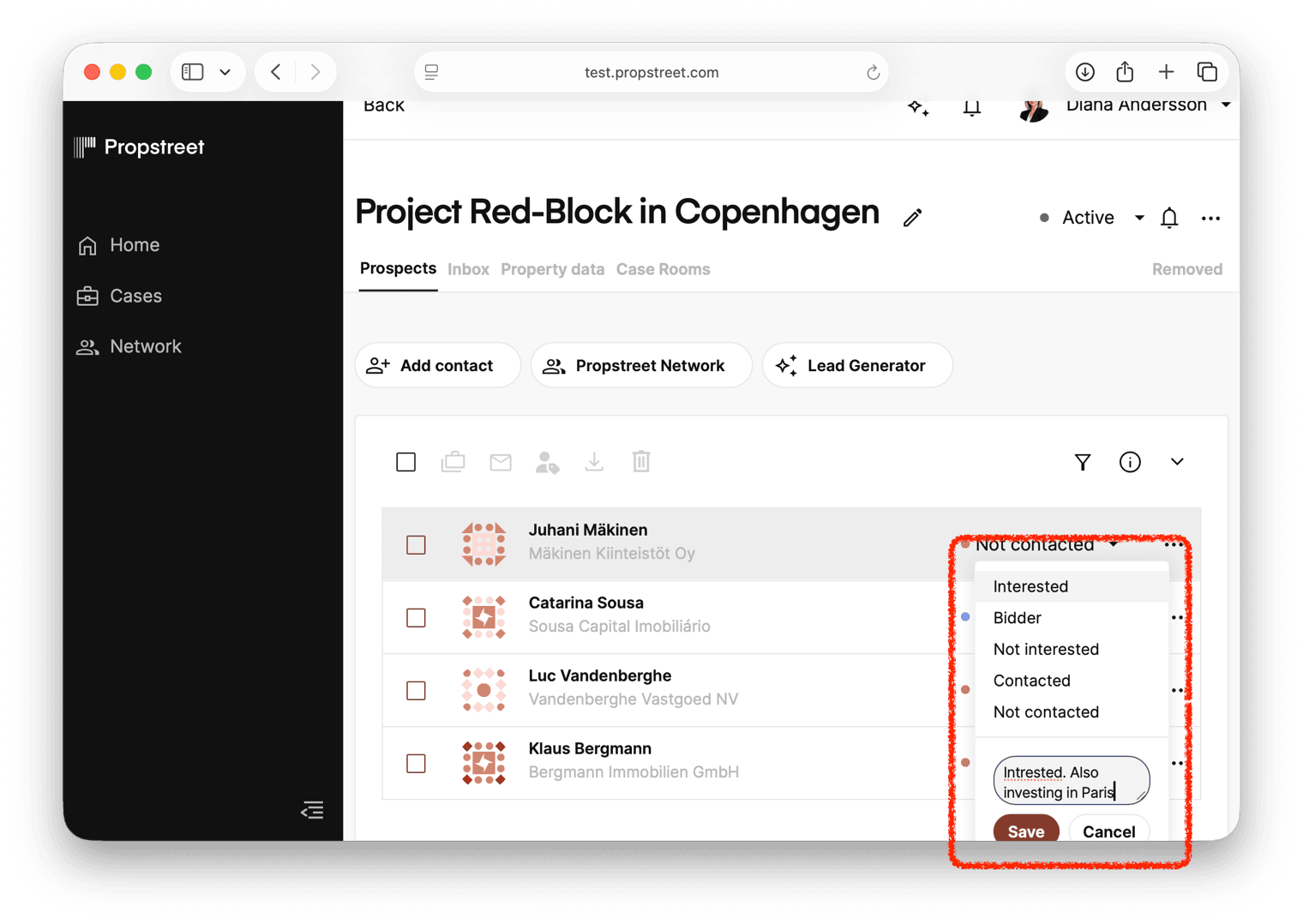Check the Juhani Mäkinen checkbox
Screen dimensions: 1303x924
coord(417,544)
